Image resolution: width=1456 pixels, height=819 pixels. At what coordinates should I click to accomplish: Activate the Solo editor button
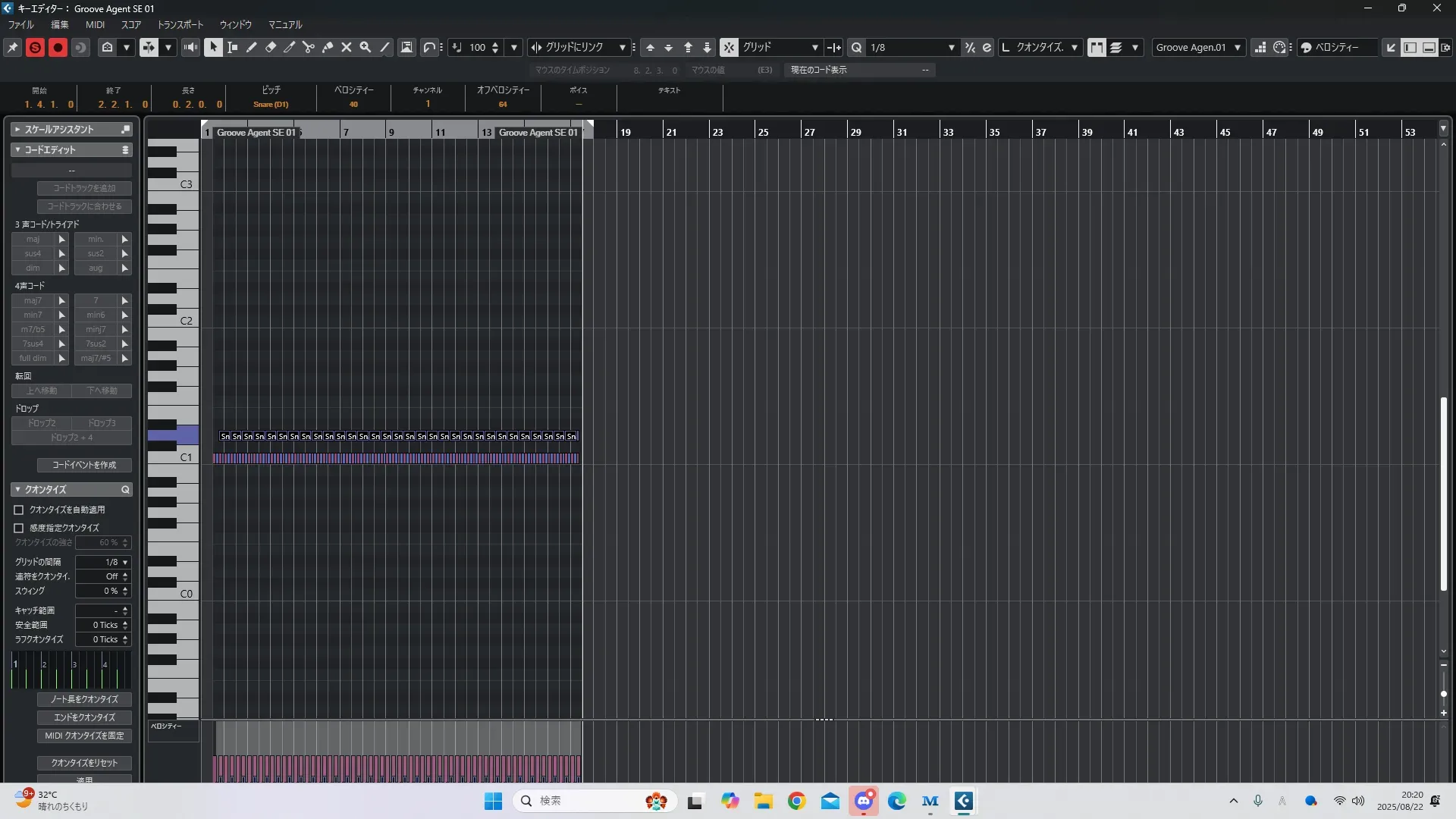click(x=35, y=47)
